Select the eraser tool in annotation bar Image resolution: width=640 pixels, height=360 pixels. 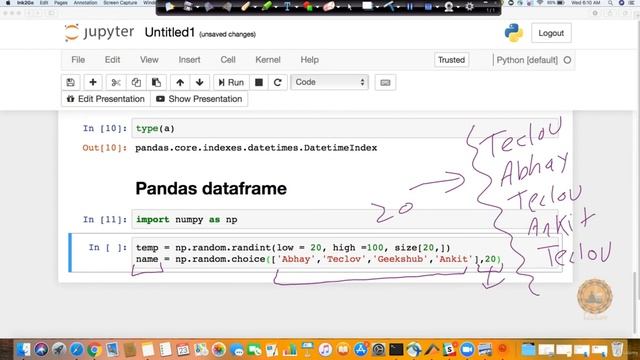tap(329, 7)
